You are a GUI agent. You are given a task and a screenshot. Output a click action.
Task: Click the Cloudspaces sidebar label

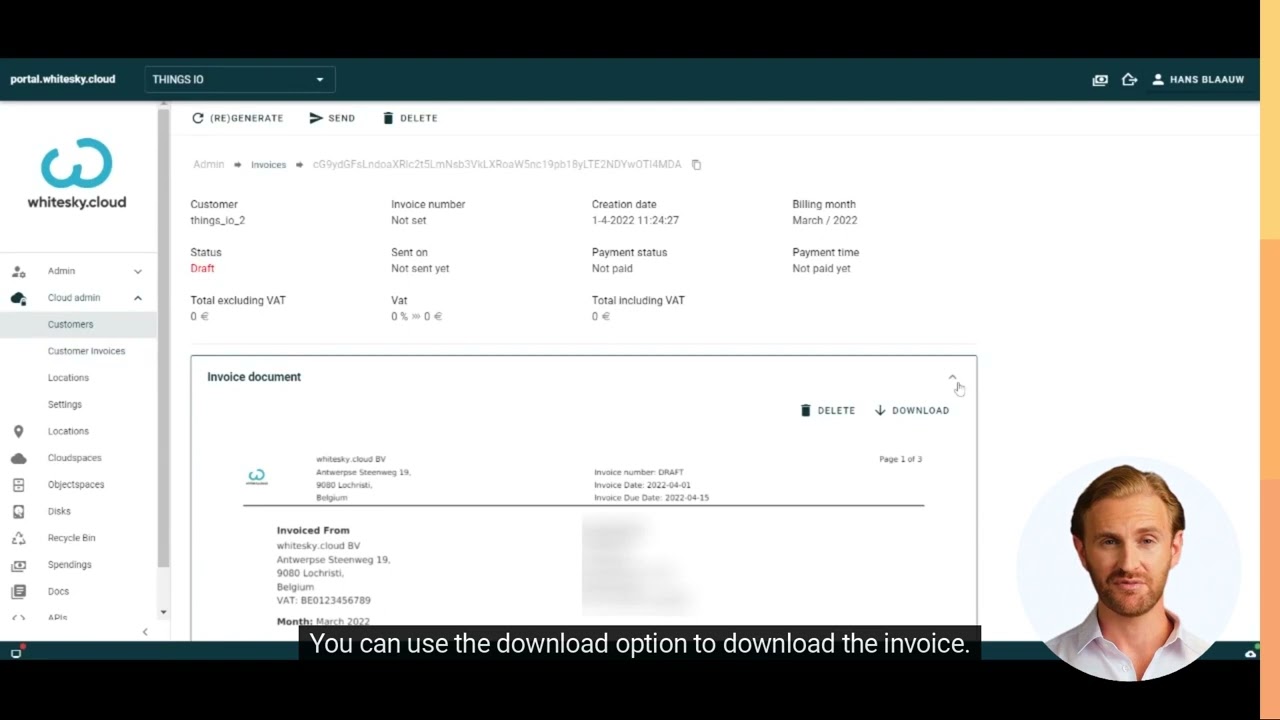[x=75, y=458]
